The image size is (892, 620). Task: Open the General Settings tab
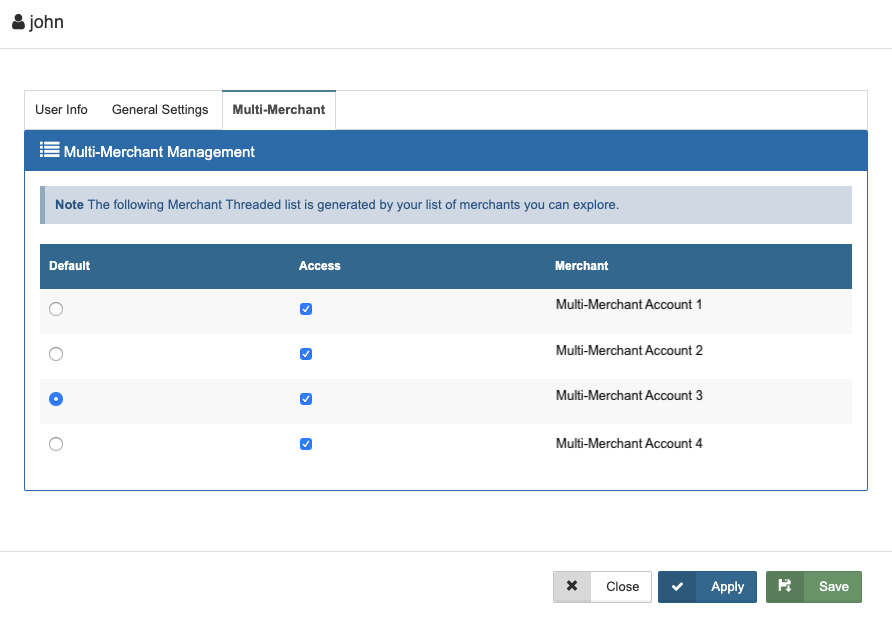click(x=160, y=110)
